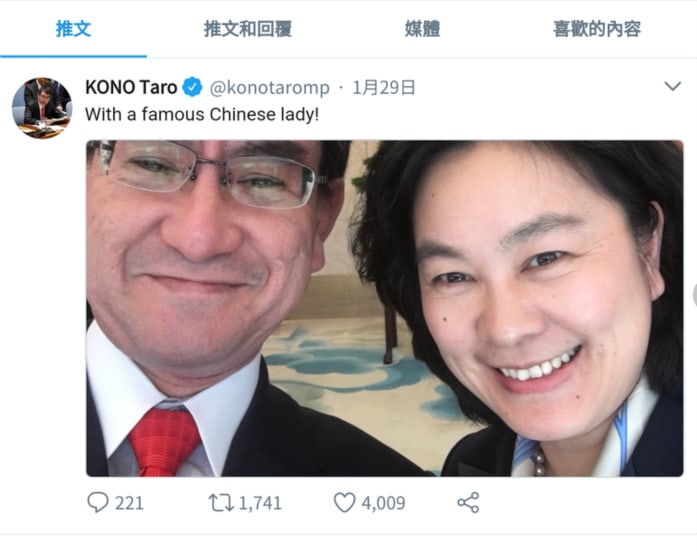This screenshot has height=552, width=697.
Task: Click the KONO Taro display name
Action: coord(131,87)
